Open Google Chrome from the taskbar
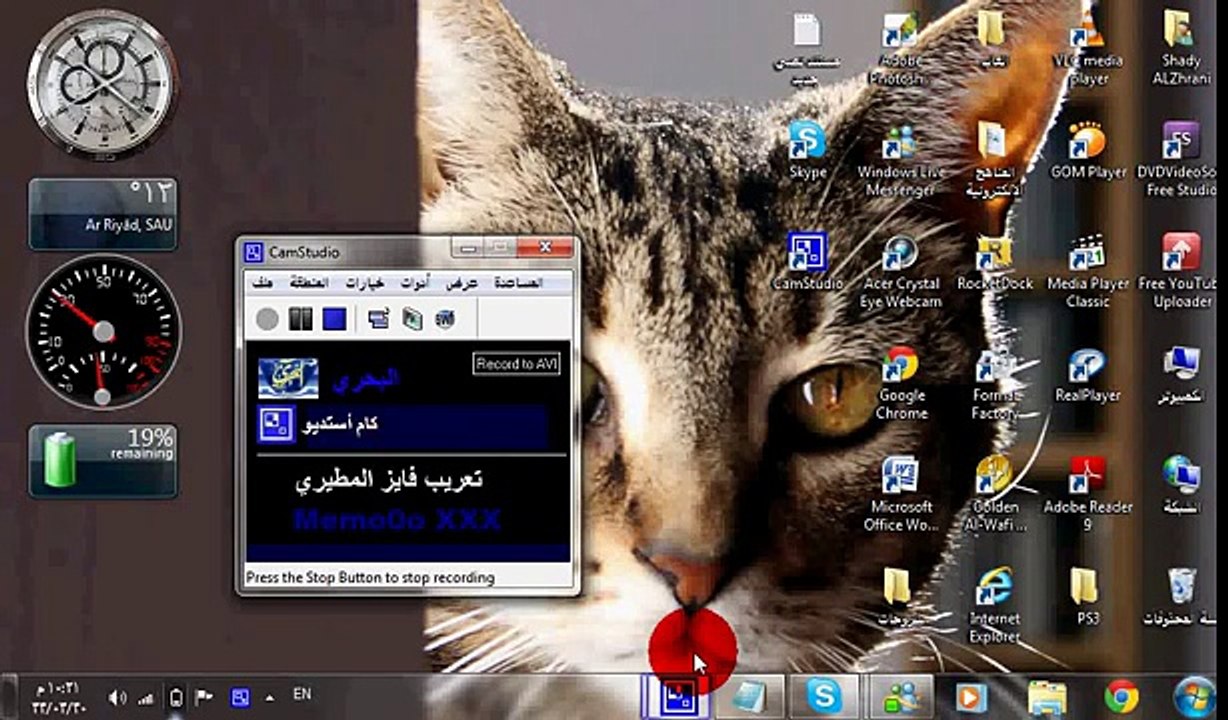This screenshot has width=1228, height=720. (x=1121, y=696)
